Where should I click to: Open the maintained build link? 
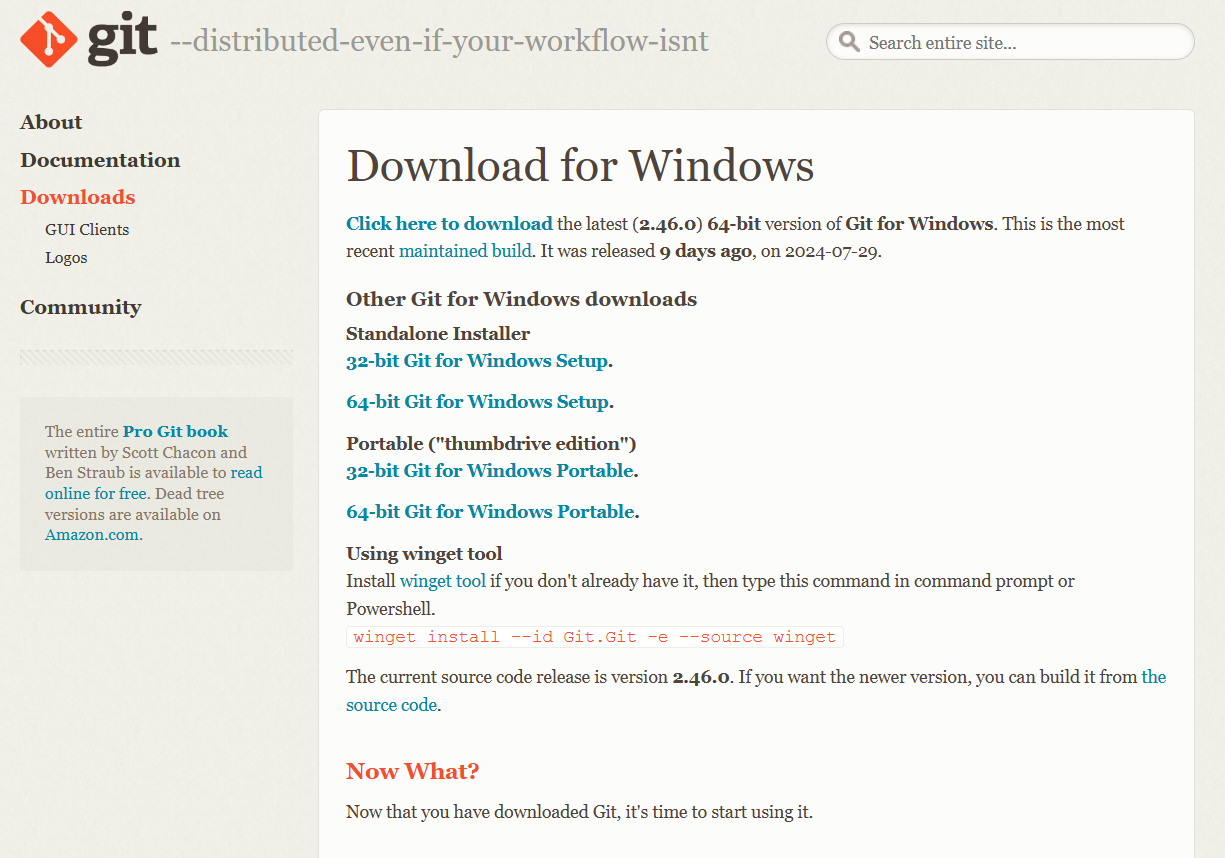click(x=465, y=251)
